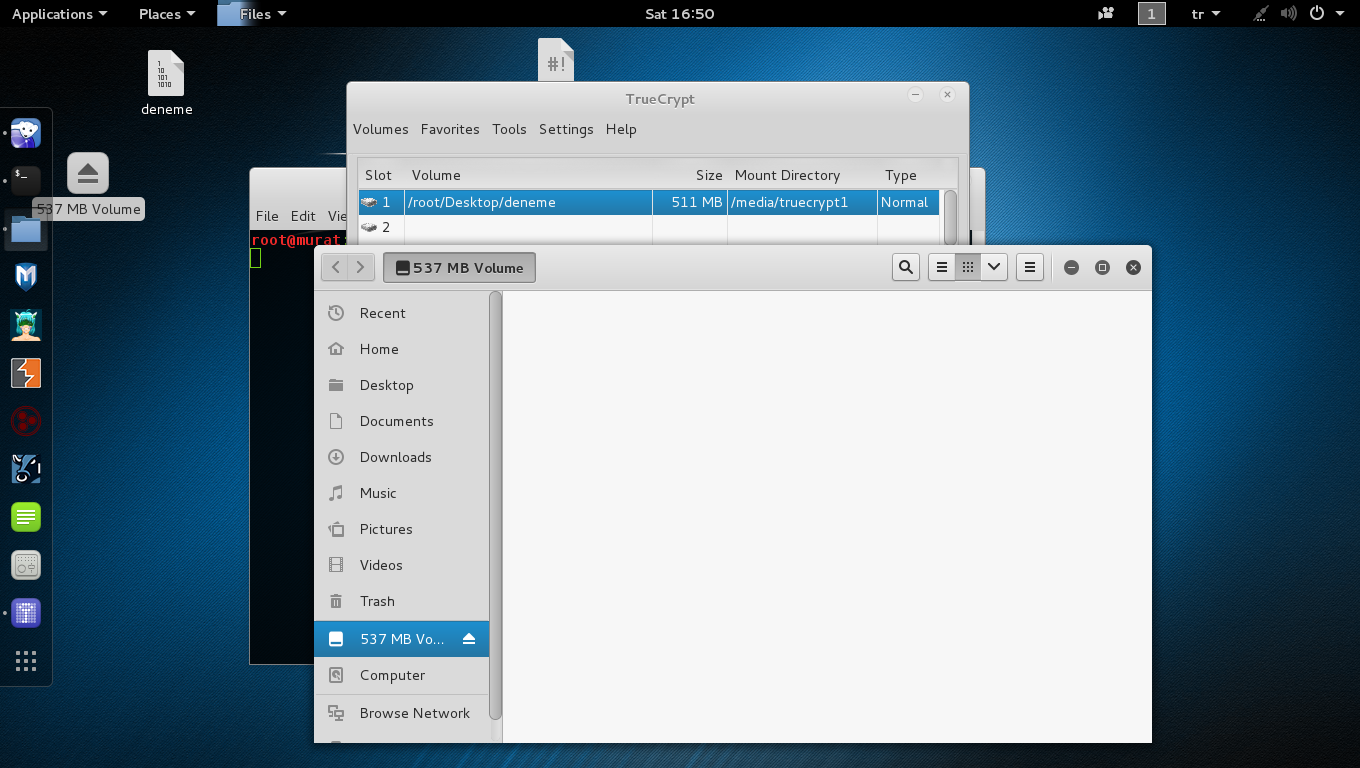Expand the Applications menu in top bar
1360x768 pixels.
[x=59, y=14]
